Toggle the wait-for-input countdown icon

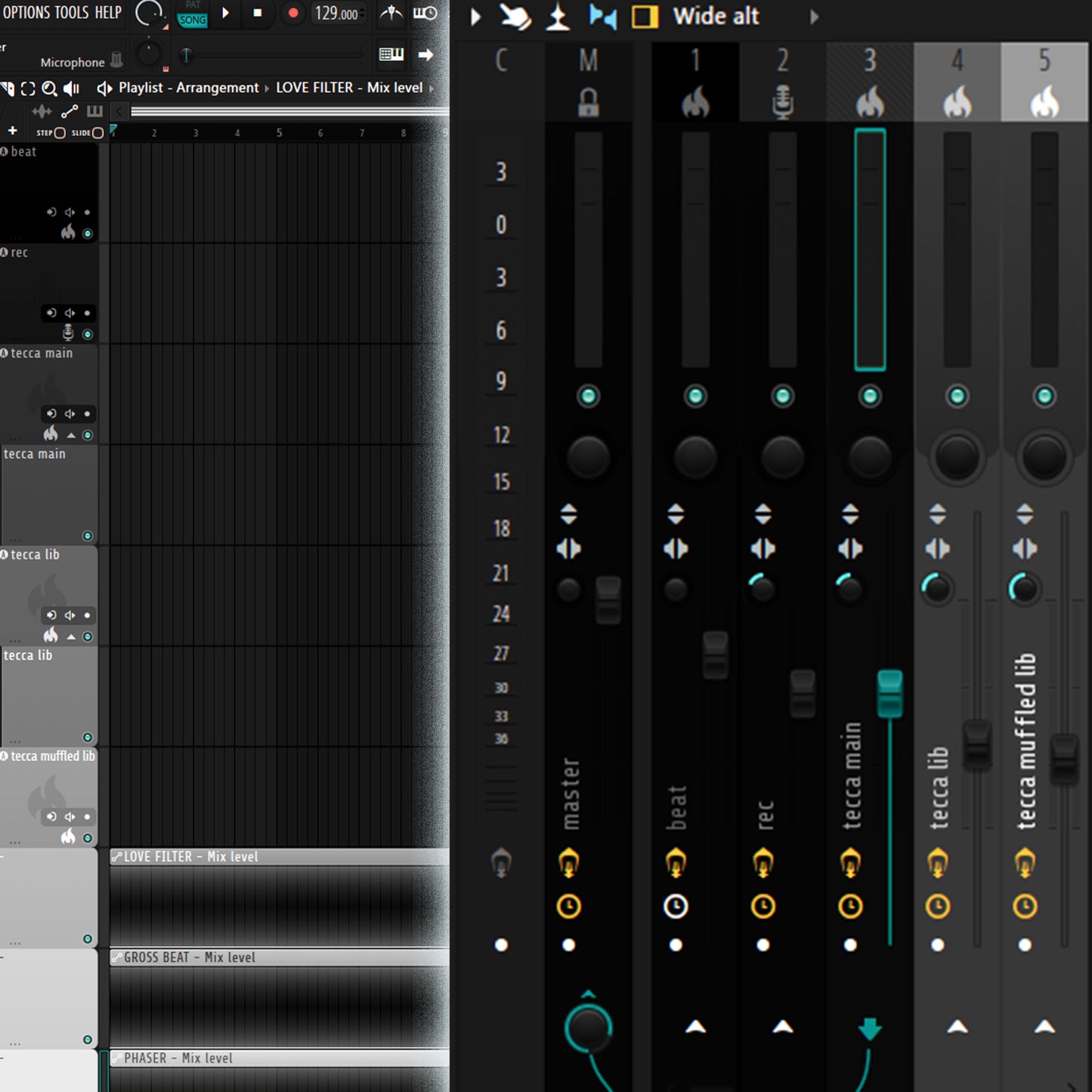coord(425,13)
